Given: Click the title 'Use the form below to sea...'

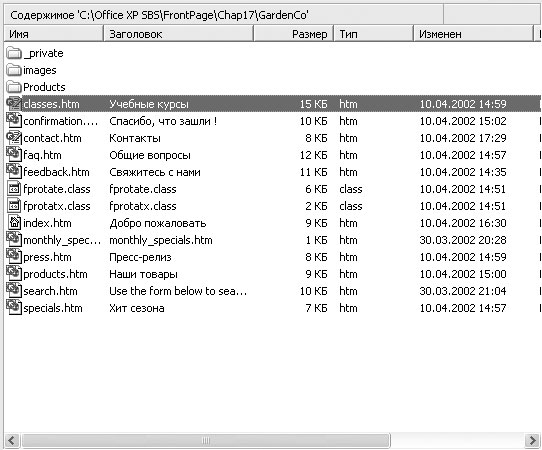Looking at the screenshot, I should click(178, 291).
